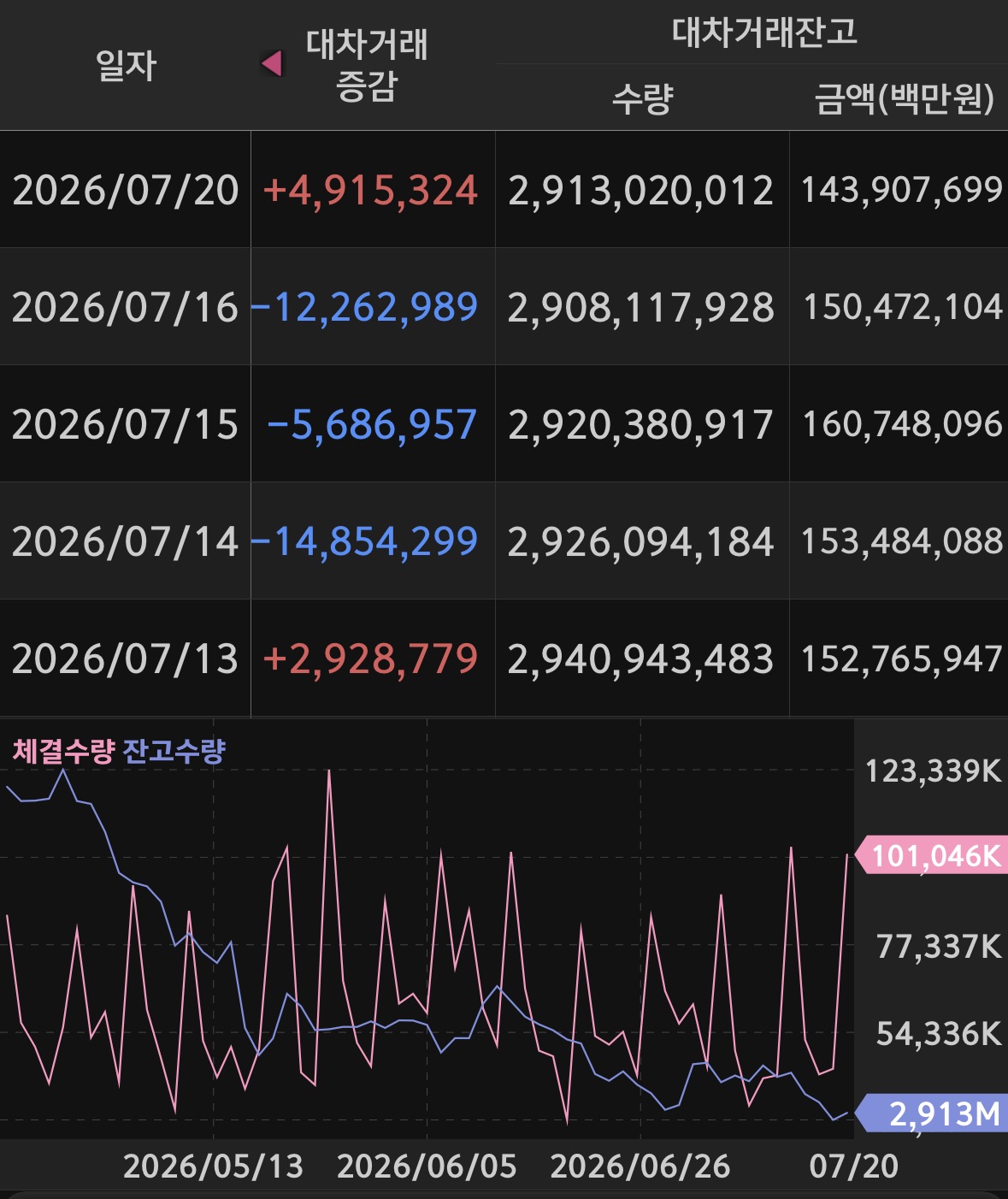This screenshot has height=1199, width=1008.
Task: Click the 143,907,699 amount cell
Action: pyautogui.click(x=901, y=190)
